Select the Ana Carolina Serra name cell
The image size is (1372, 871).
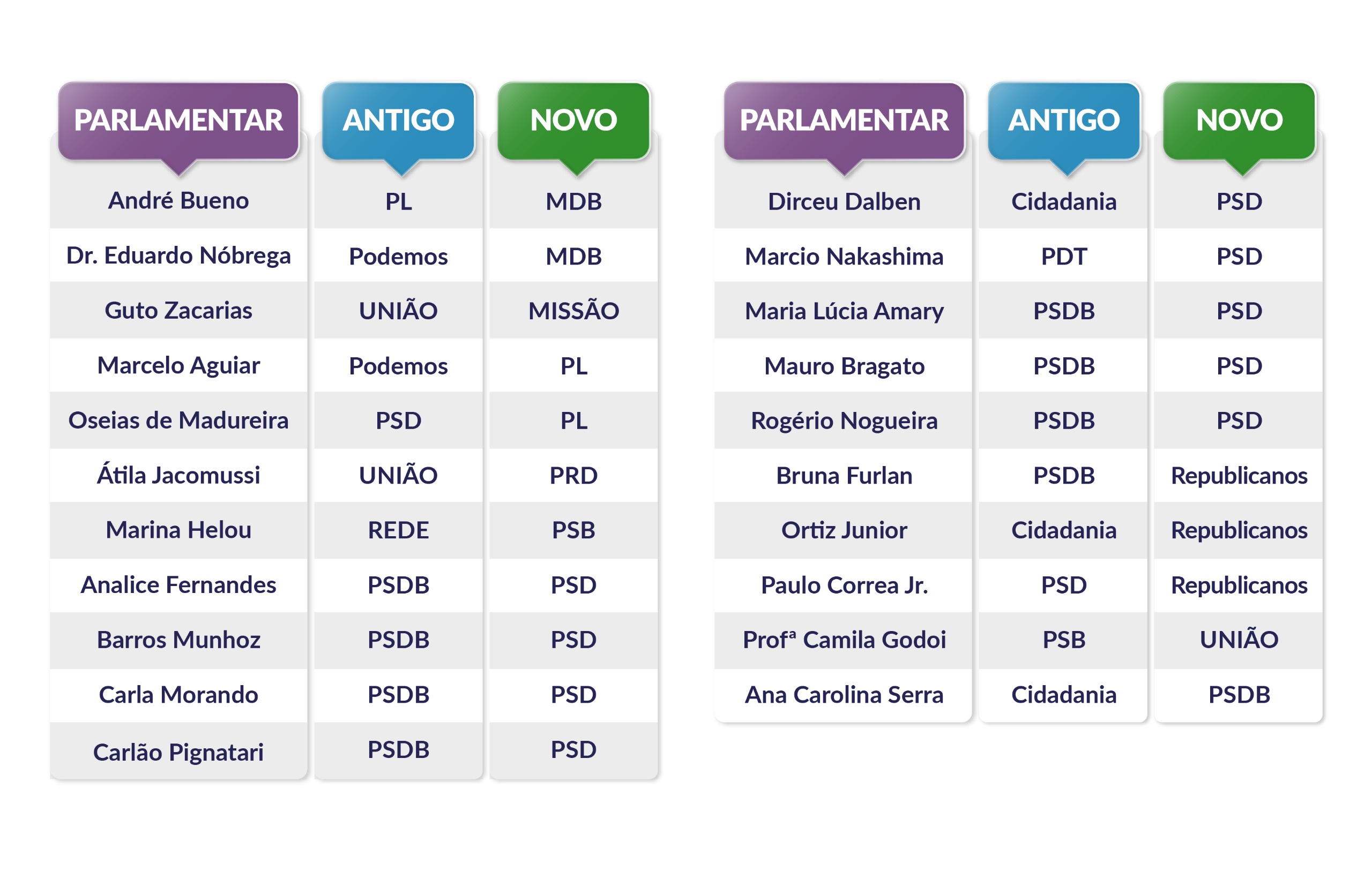pos(844,695)
